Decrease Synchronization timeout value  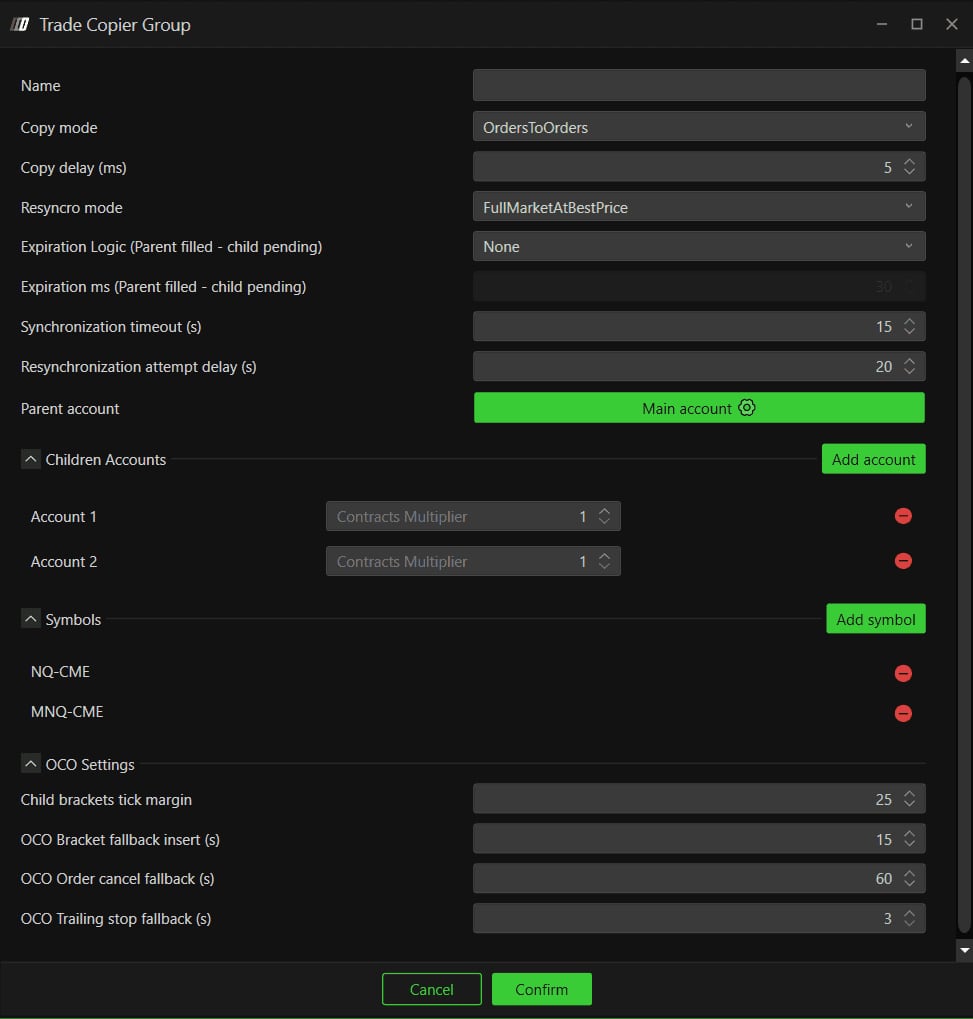(909, 331)
